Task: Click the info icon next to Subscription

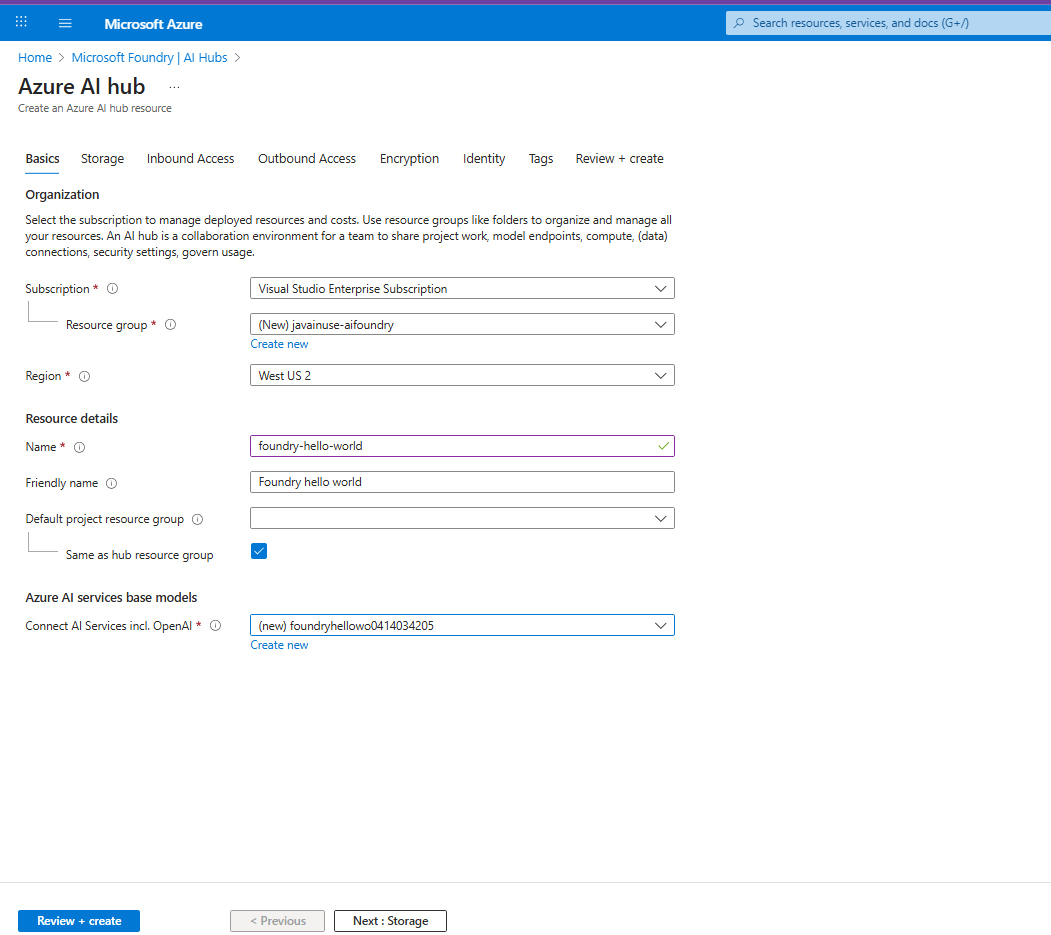Action: [x=112, y=288]
